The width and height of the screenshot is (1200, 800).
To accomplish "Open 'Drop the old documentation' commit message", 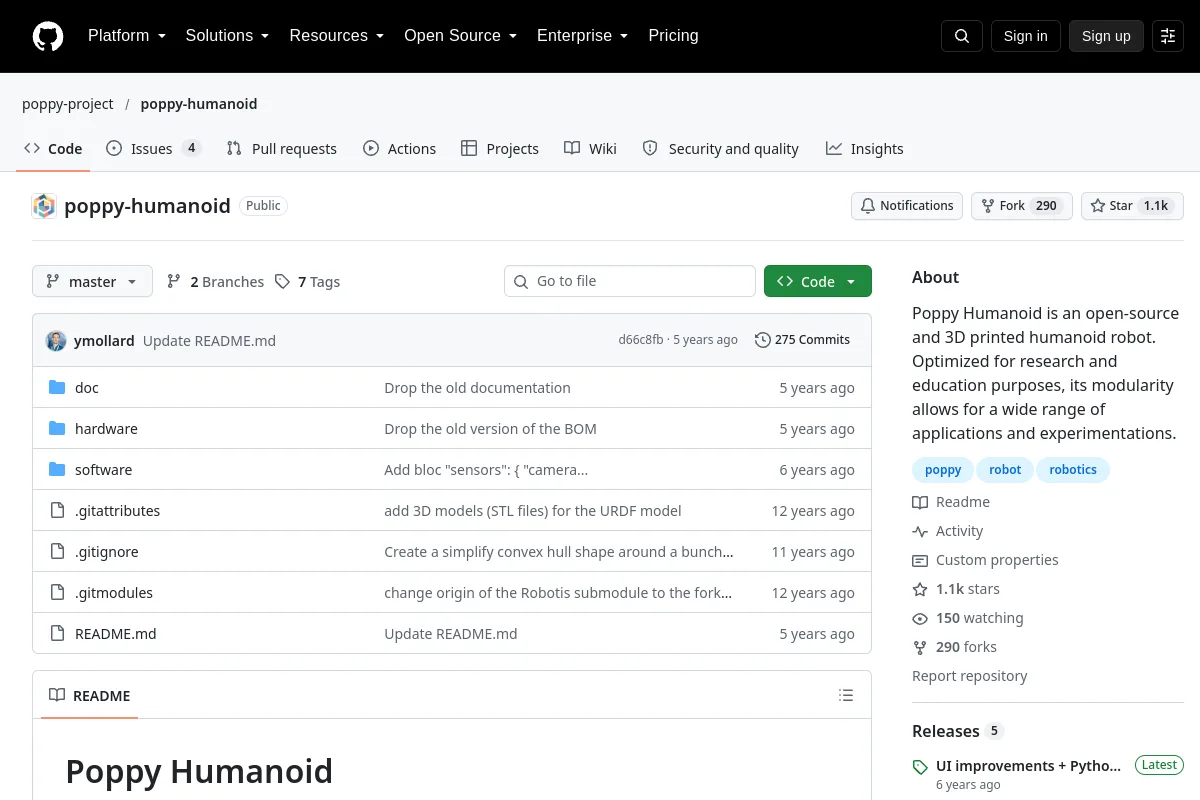I will pos(477,388).
